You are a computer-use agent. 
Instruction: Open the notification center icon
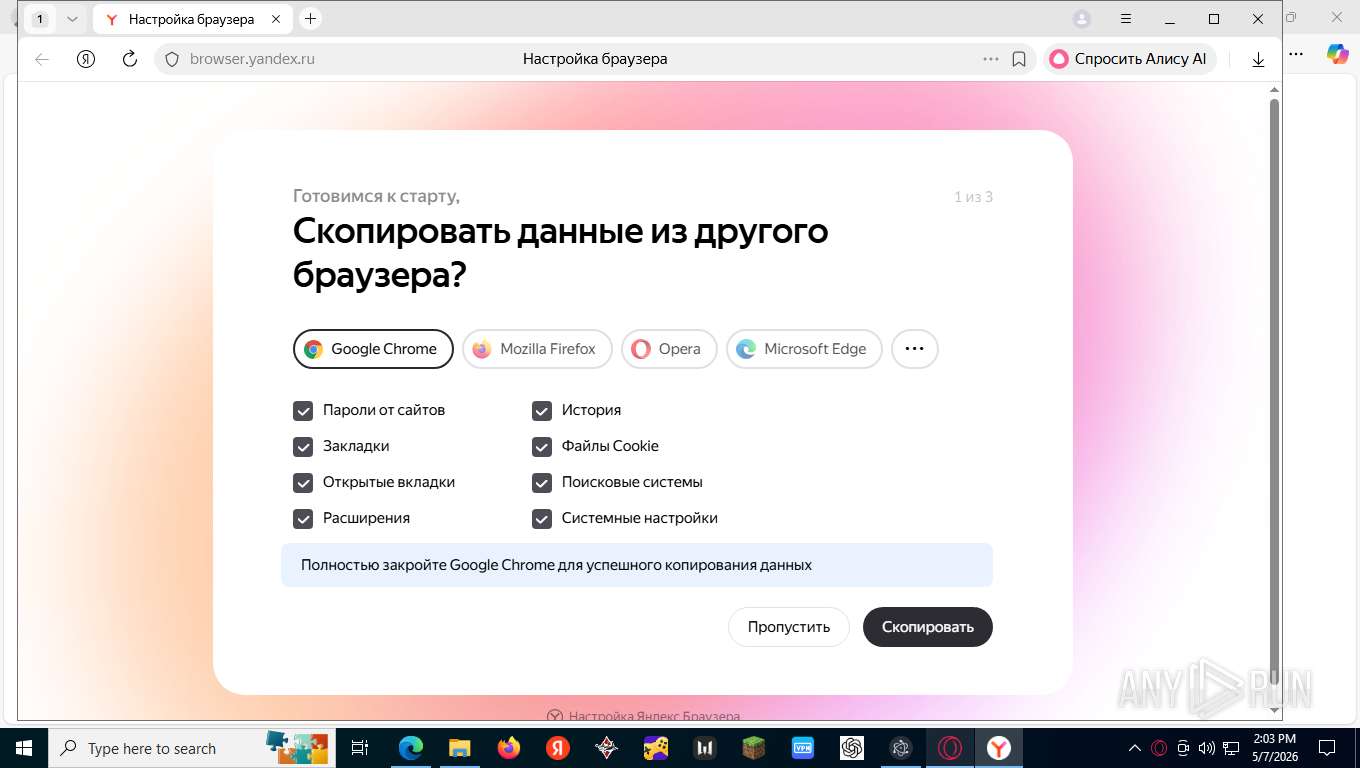coord(1327,748)
